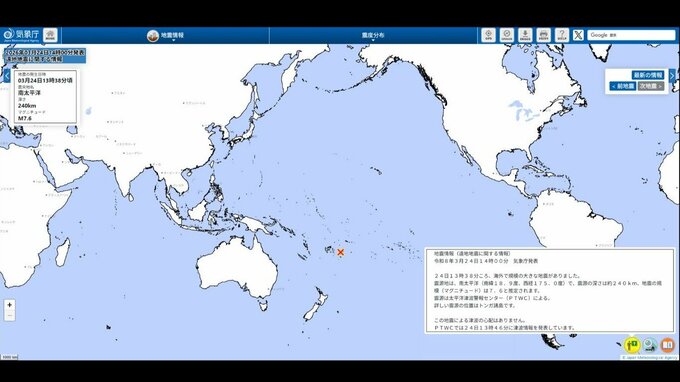Open the 地震情報 dropdown menu

[x=166, y=36]
